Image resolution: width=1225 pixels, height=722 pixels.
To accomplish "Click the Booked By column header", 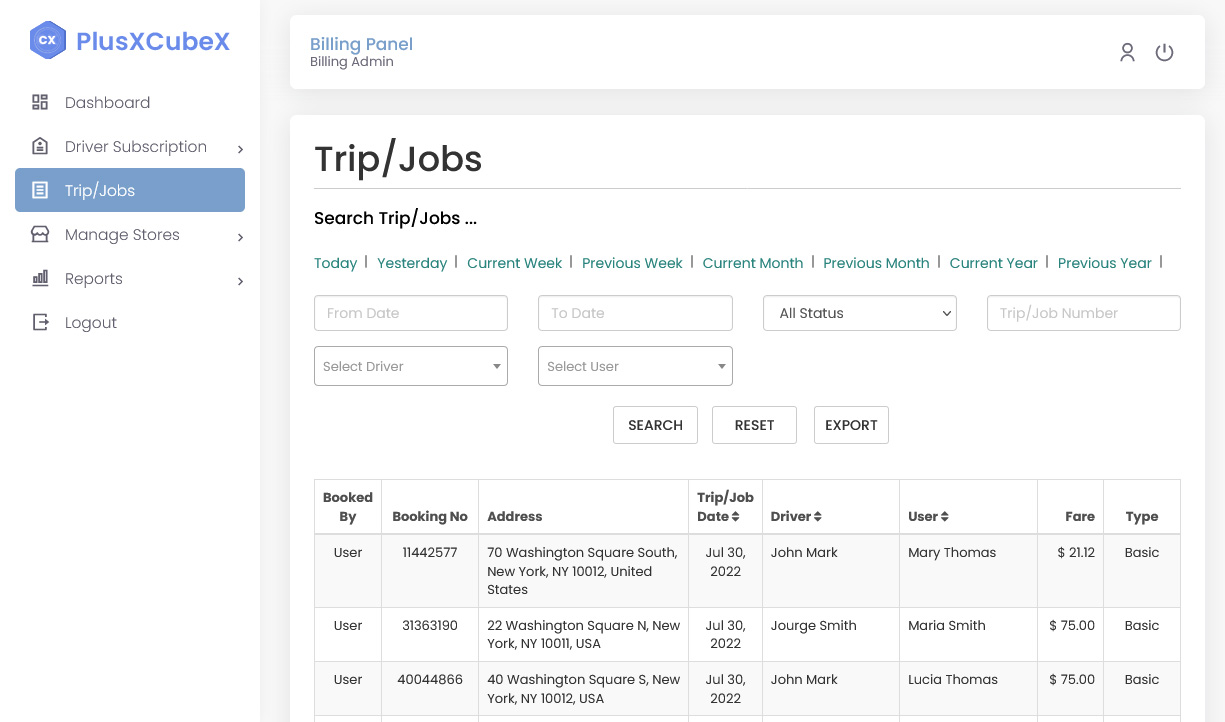I will tap(348, 507).
